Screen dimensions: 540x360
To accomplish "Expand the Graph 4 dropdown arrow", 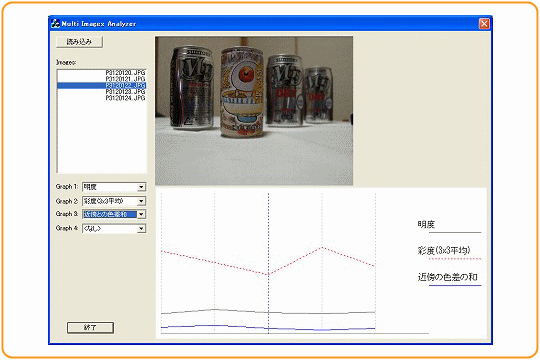I will coord(141,228).
